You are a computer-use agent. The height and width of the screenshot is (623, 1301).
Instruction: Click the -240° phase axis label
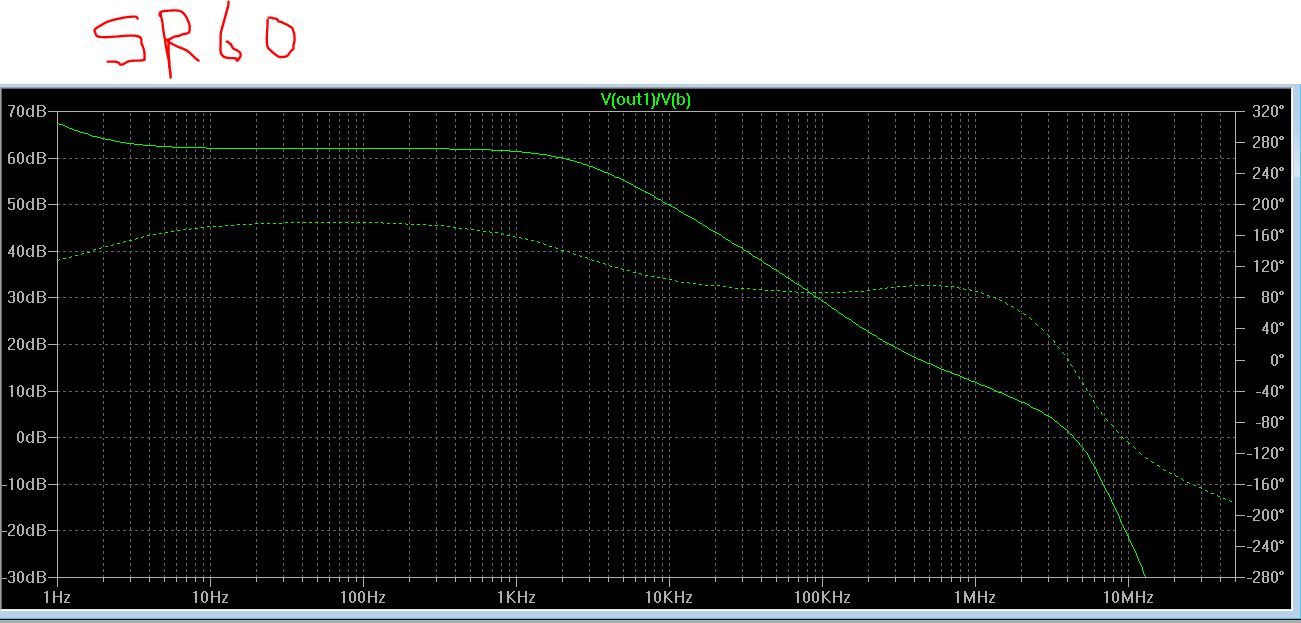[x=1265, y=546]
